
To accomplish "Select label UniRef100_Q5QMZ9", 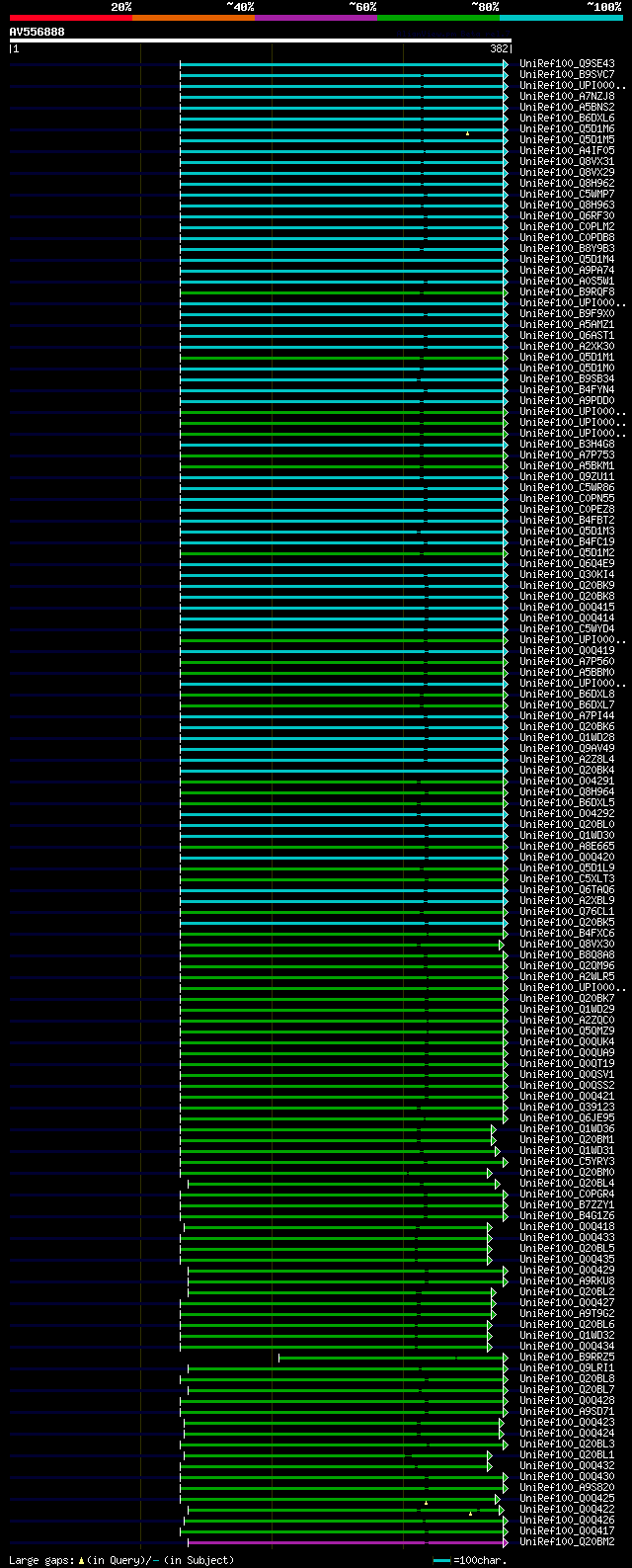I will [567, 1031].
